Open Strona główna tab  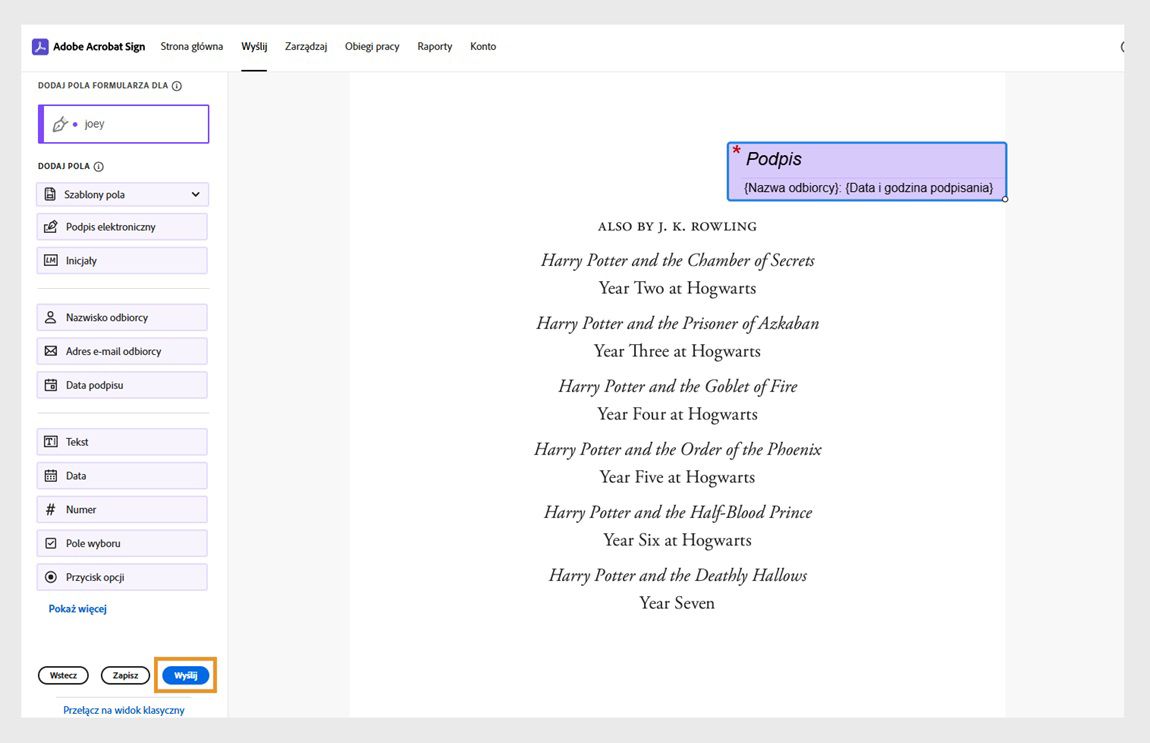[191, 46]
